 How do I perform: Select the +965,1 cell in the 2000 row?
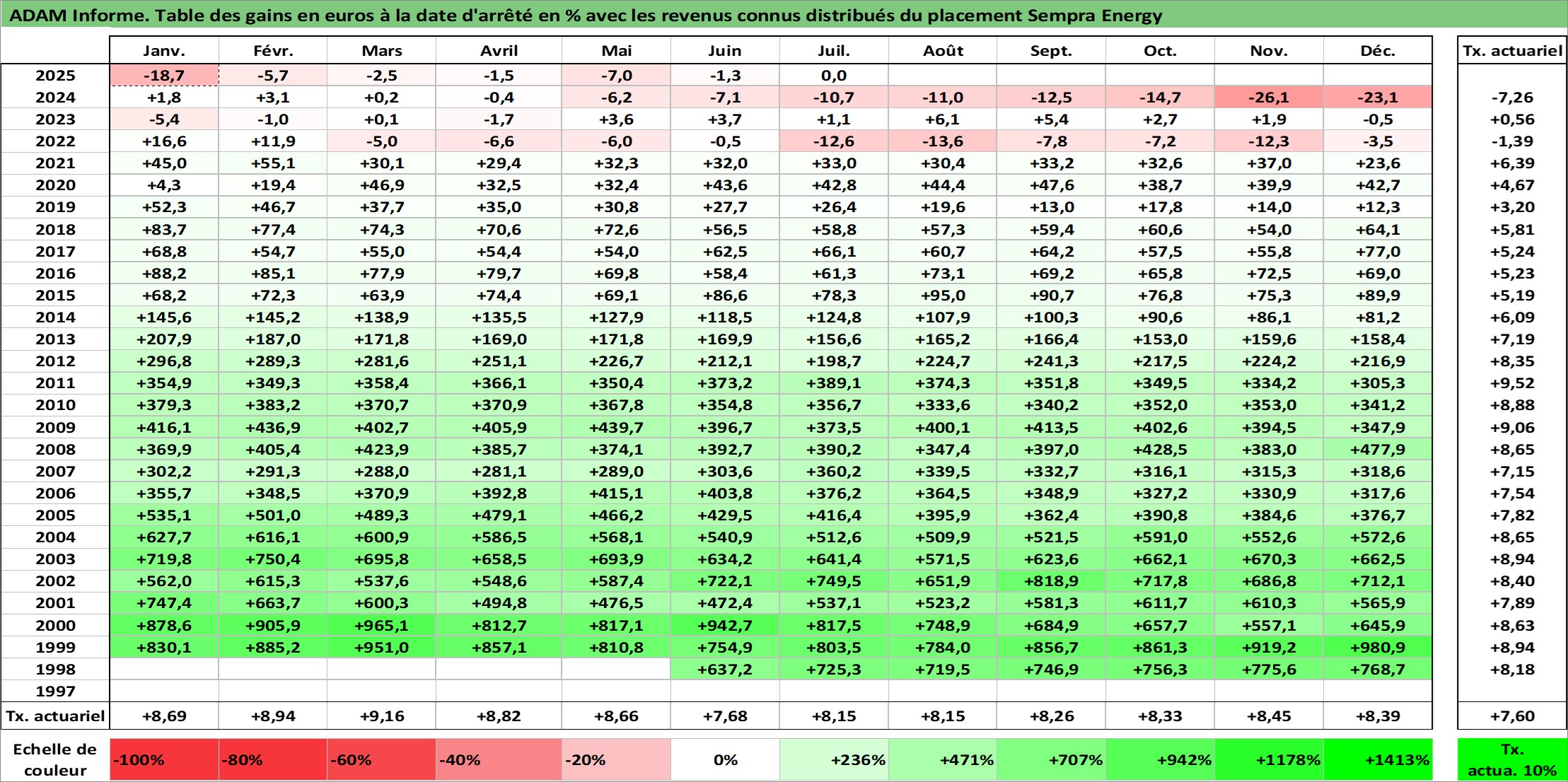(x=381, y=625)
